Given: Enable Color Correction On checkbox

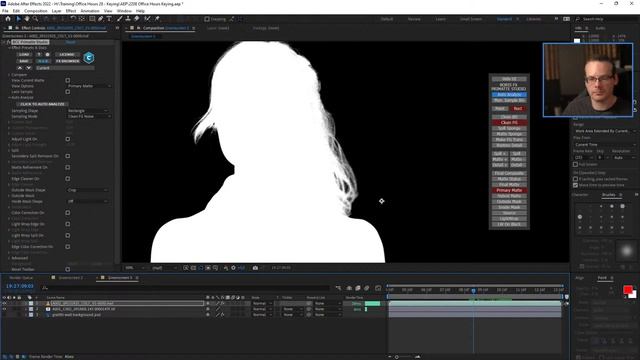Looking at the screenshot, I should pos(68,213).
